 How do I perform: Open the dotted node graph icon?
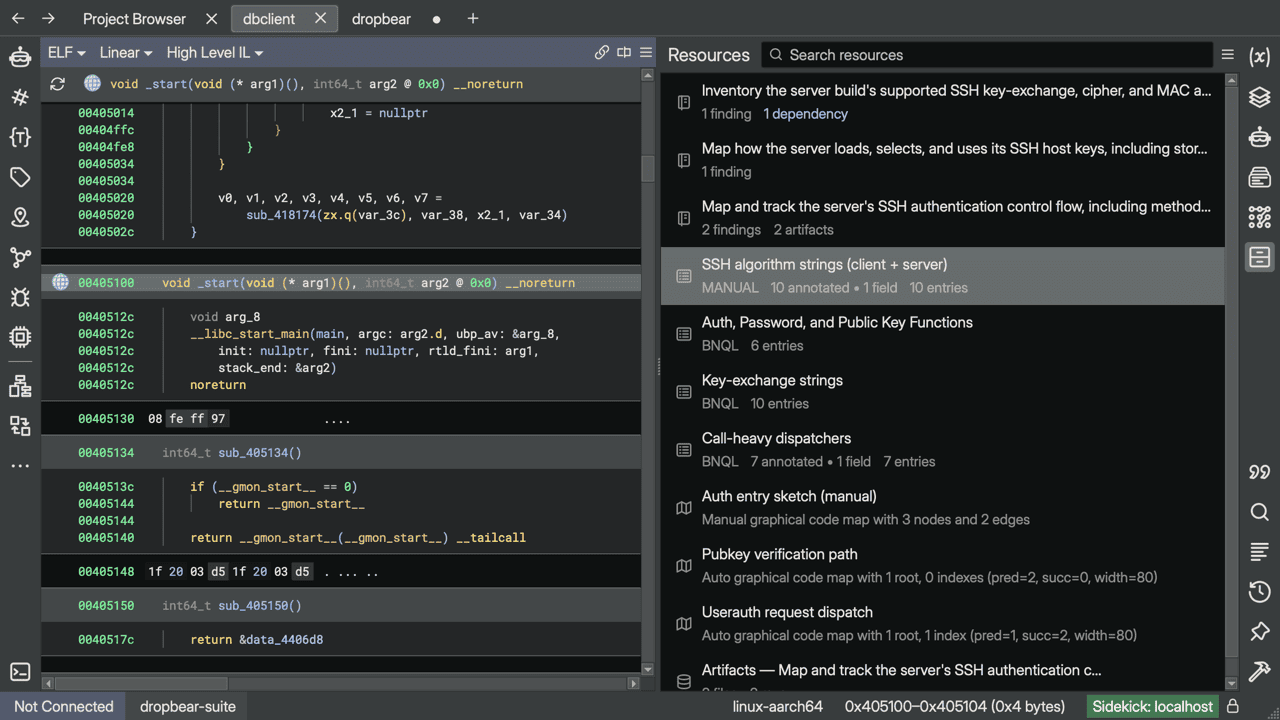tap(1260, 217)
